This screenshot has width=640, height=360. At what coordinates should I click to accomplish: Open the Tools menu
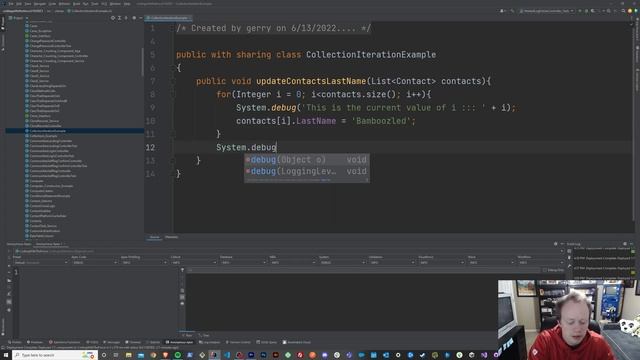[95, 4]
